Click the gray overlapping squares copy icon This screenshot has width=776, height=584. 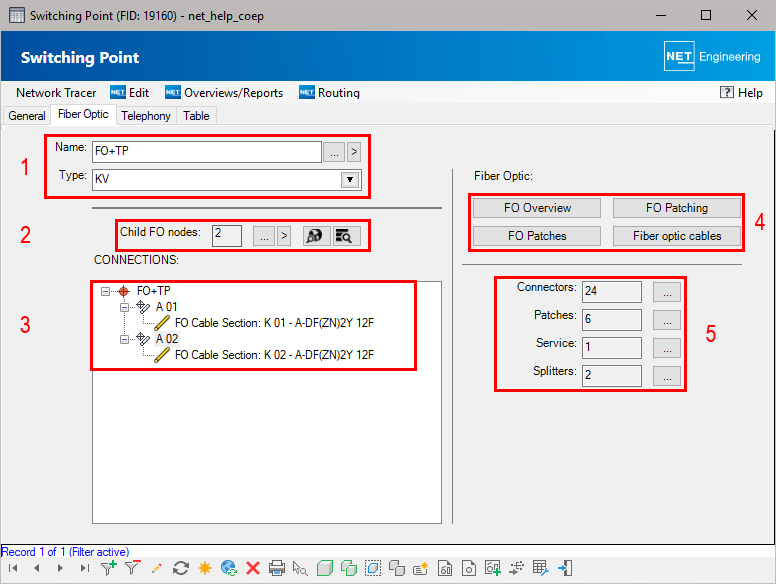(397, 568)
